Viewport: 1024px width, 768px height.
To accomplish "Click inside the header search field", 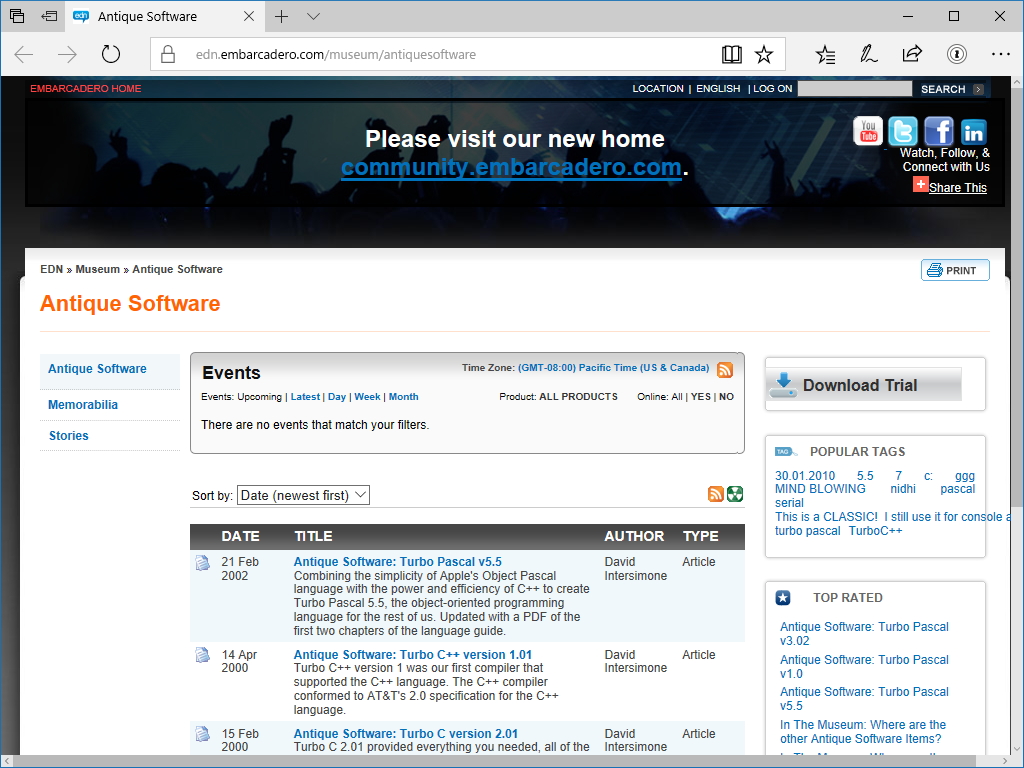I will [855, 89].
